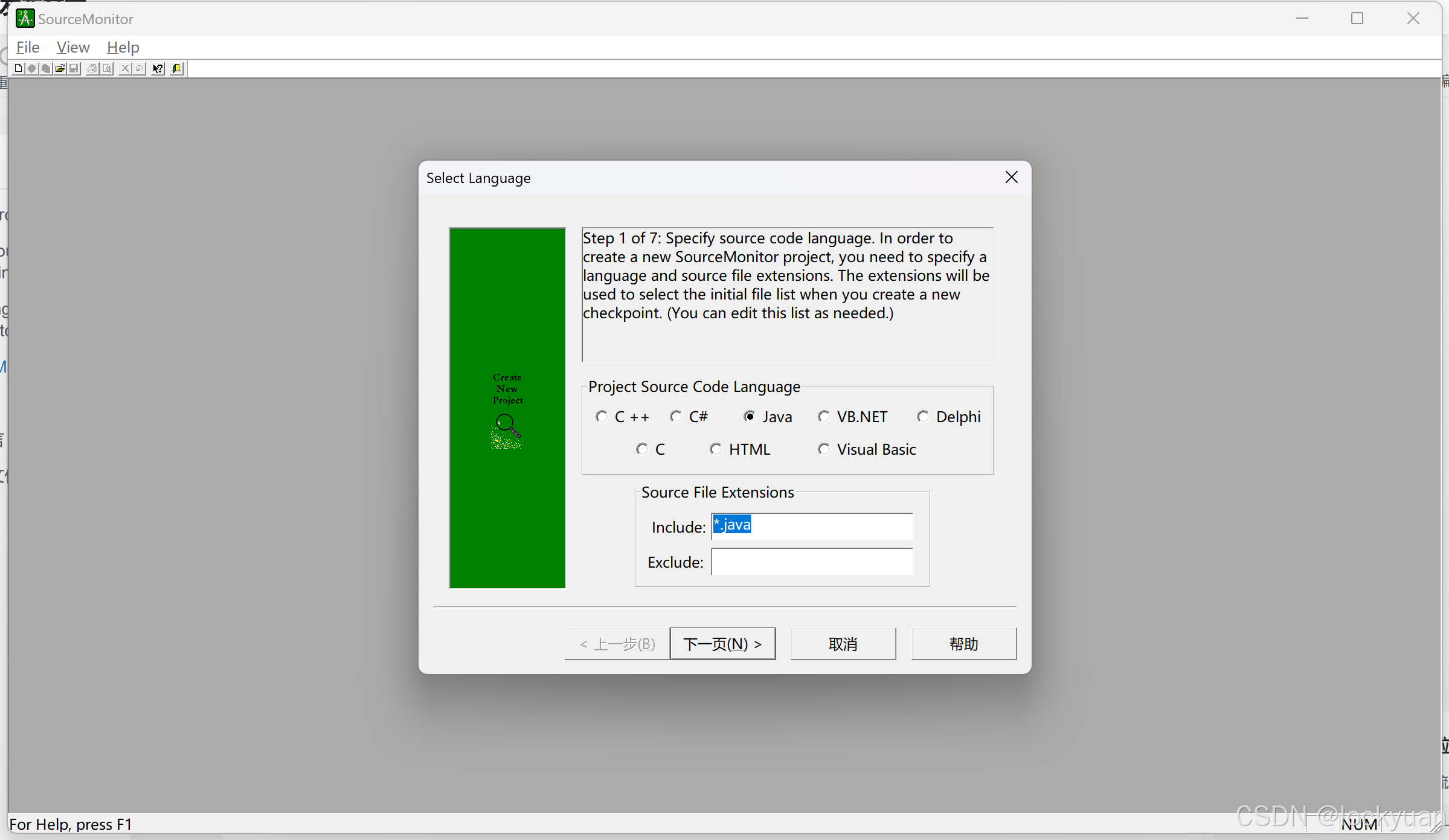Screen dimensions: 1449x840
Task: Click the Print toolbar icon
Action: coord(92,68)
